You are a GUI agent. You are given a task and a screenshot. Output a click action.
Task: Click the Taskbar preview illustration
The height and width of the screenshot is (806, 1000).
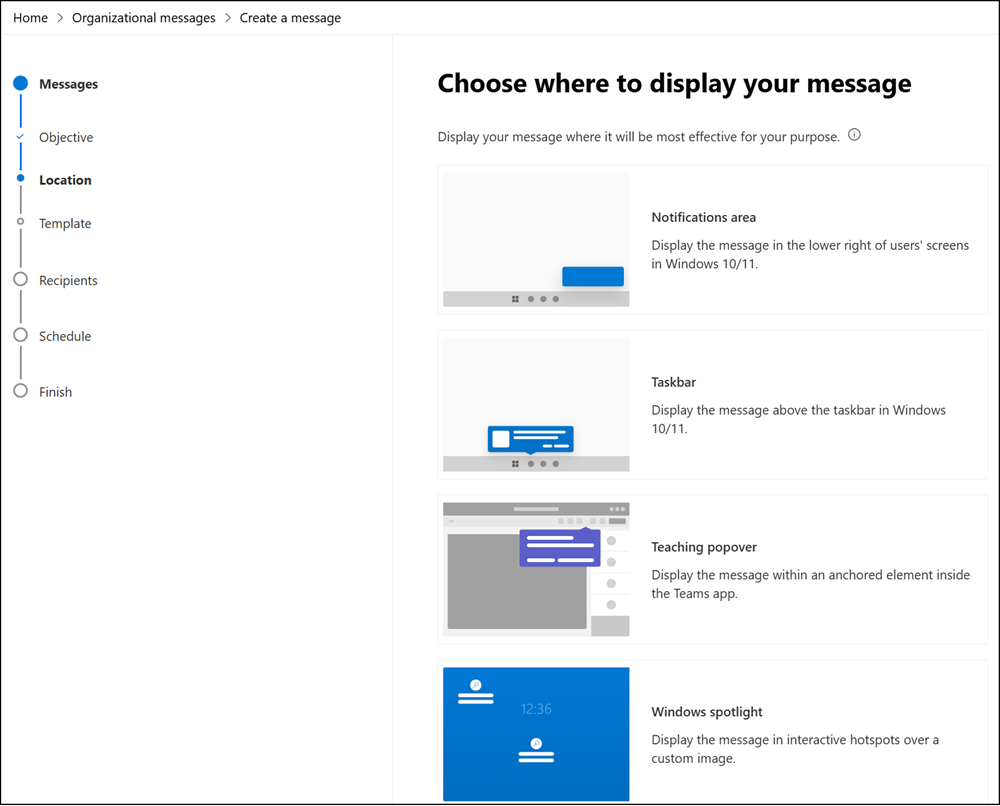(x=535, y=404)
